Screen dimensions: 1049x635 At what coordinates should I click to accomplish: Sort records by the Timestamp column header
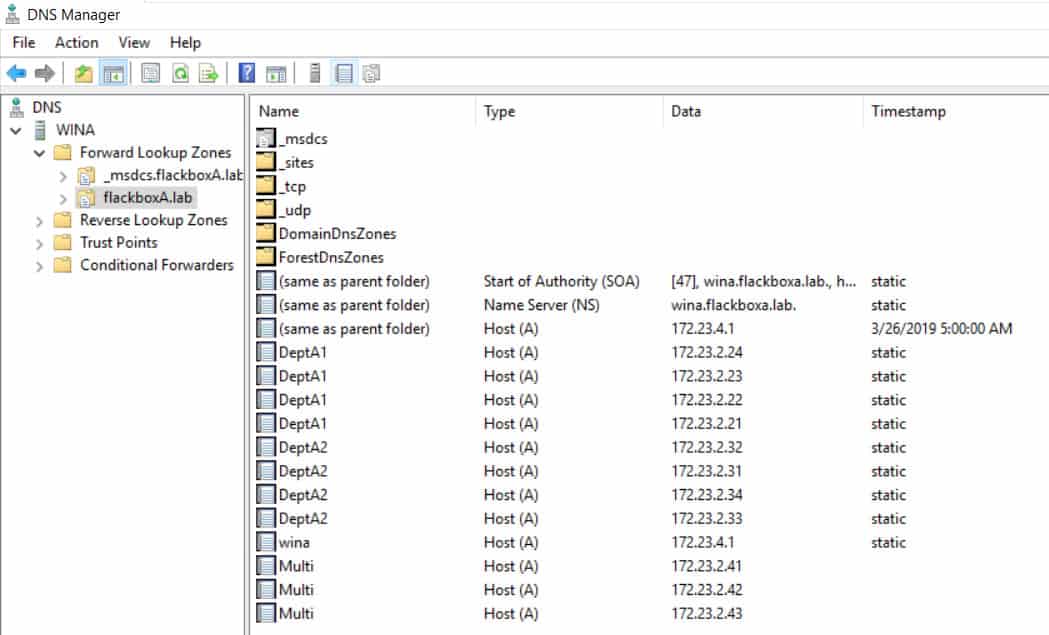(x=908, y=111)
